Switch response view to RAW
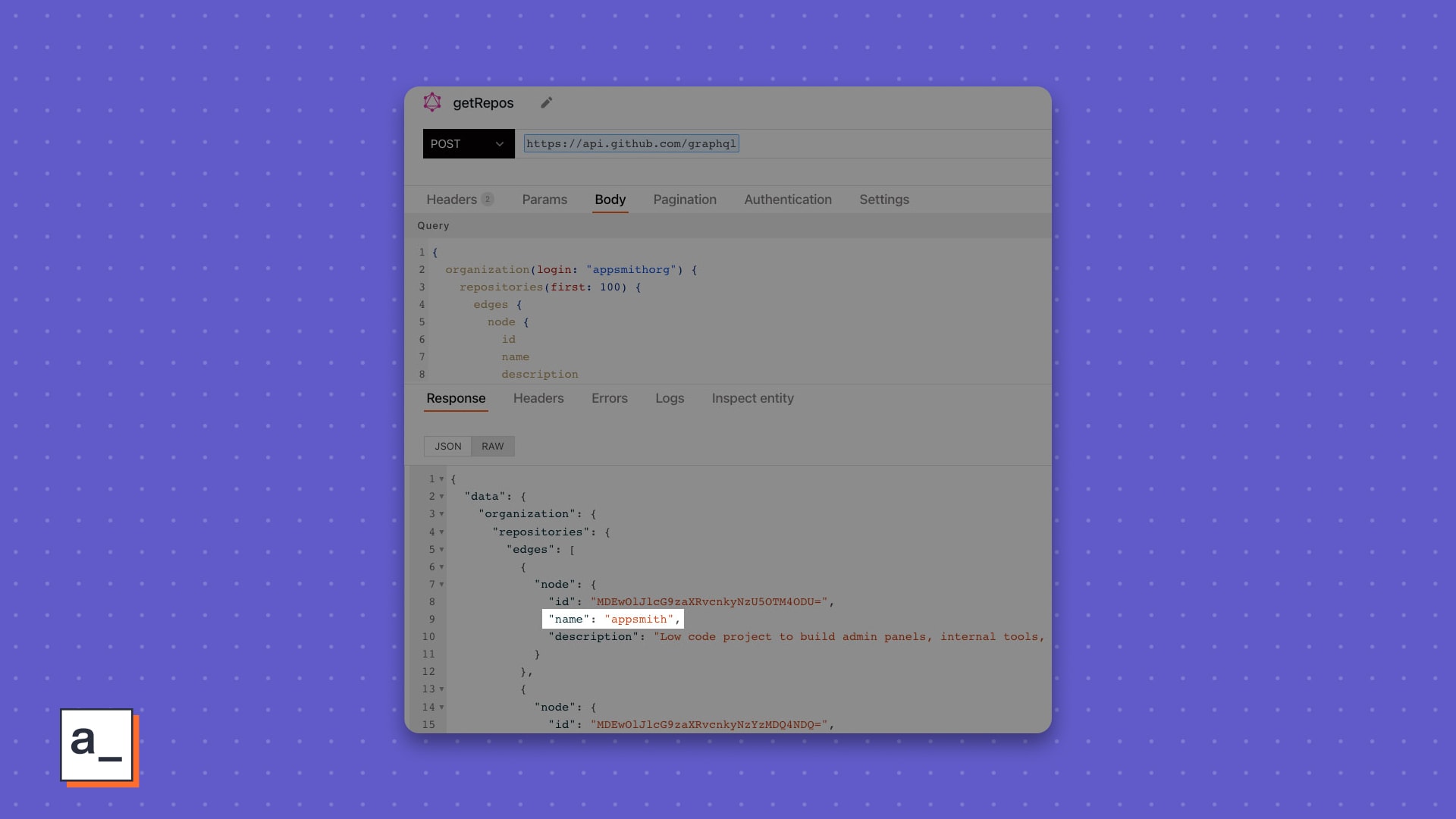 [x=493, y=446]
